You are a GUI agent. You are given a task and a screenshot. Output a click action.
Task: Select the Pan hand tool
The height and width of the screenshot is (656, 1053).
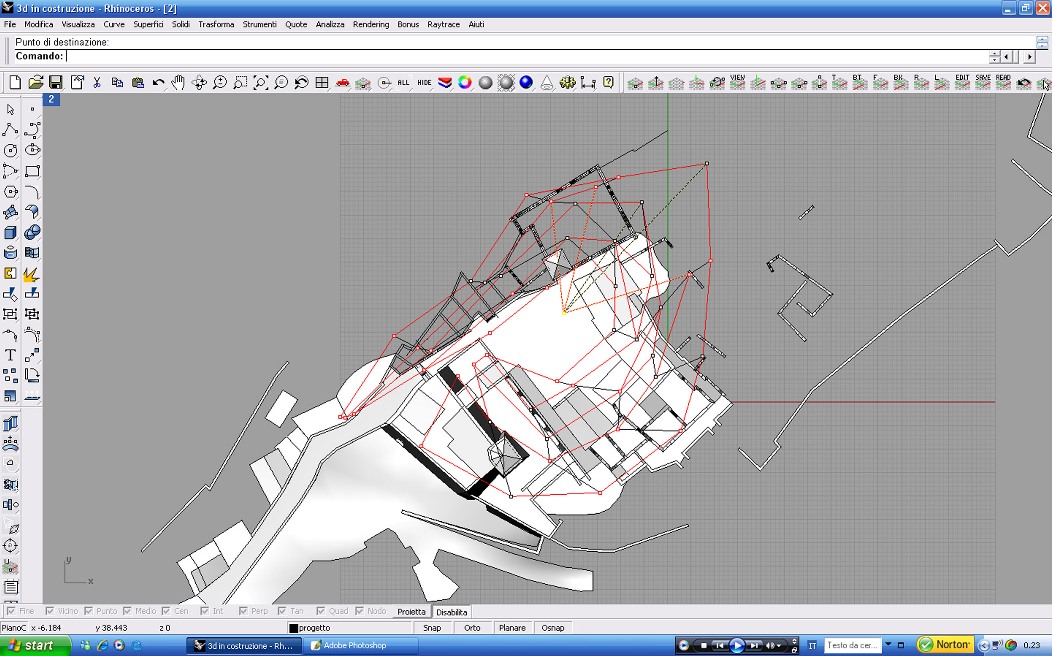point(178,83)
